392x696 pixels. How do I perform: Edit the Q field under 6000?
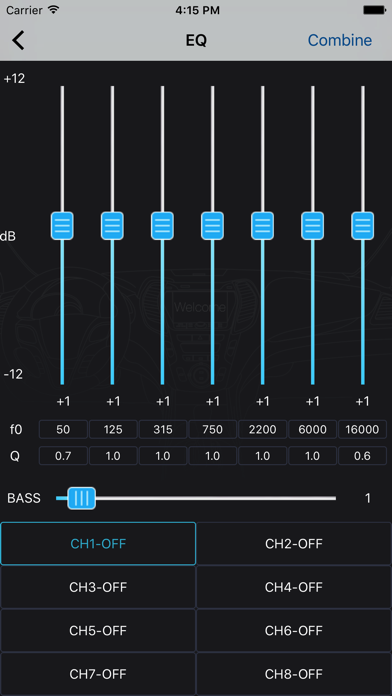tap(313, 456)
